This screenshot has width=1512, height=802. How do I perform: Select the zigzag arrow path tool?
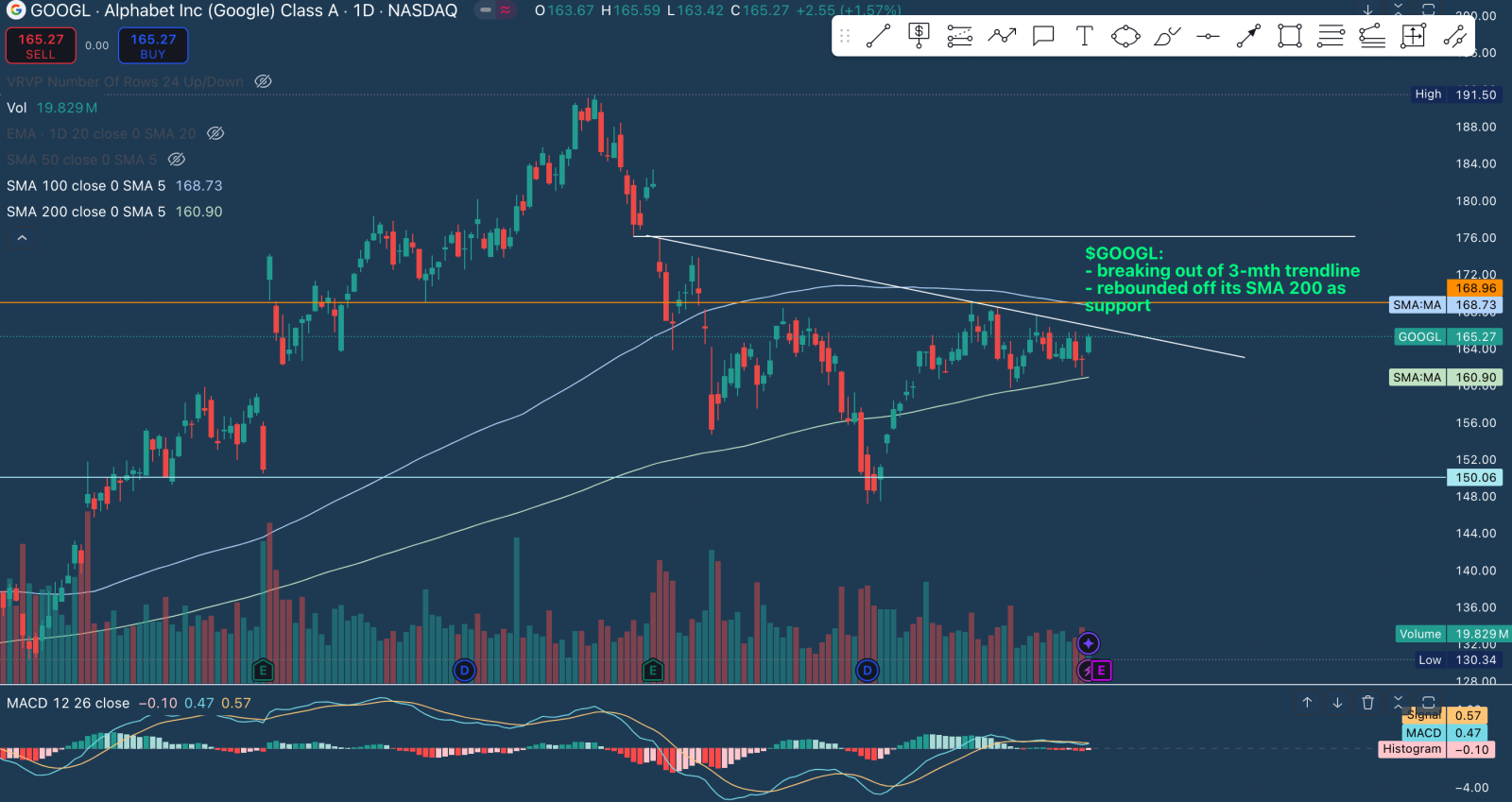tap(1002, 37)
